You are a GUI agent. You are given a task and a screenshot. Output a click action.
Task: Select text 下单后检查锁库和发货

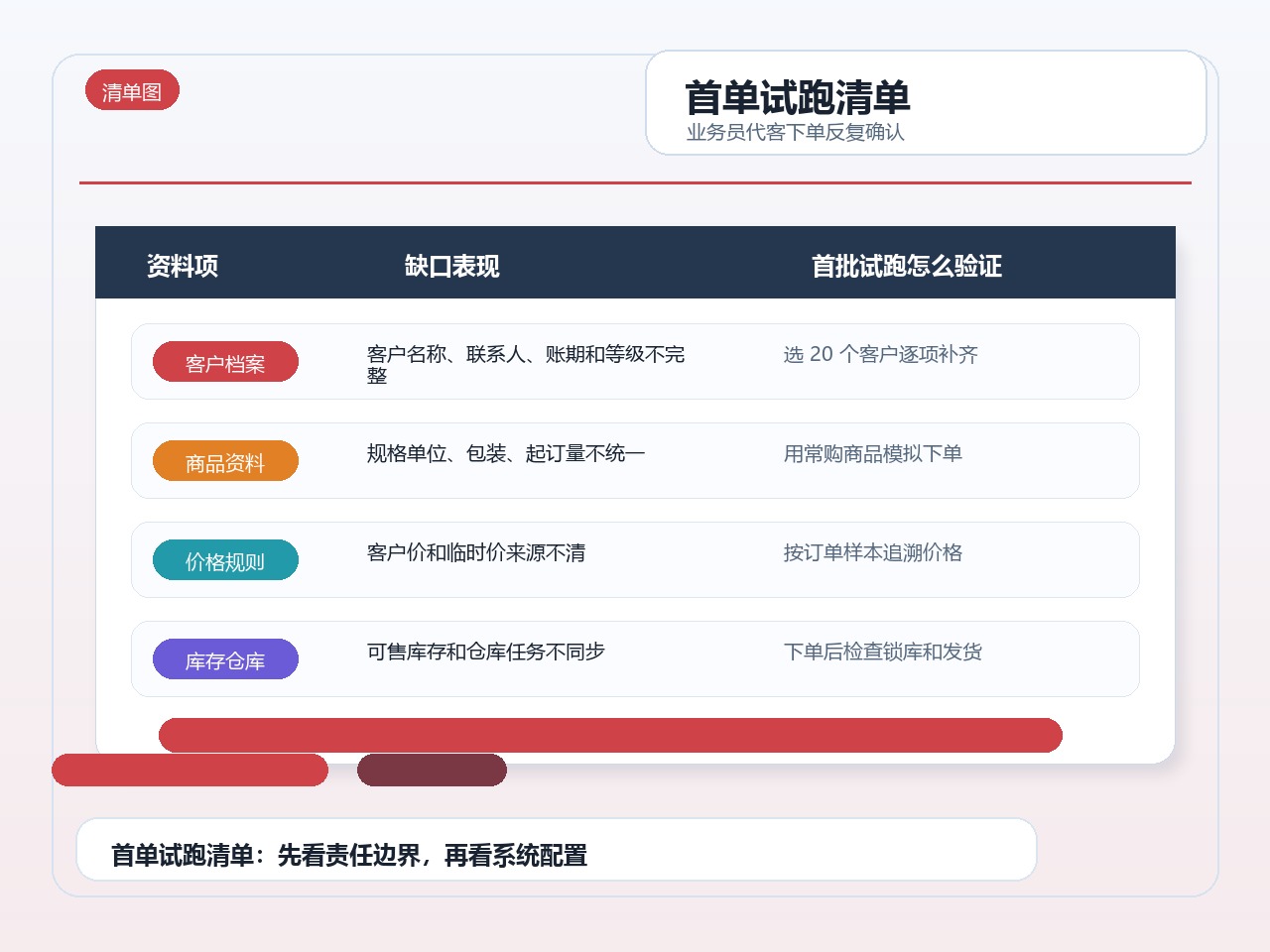coord(883,652)
